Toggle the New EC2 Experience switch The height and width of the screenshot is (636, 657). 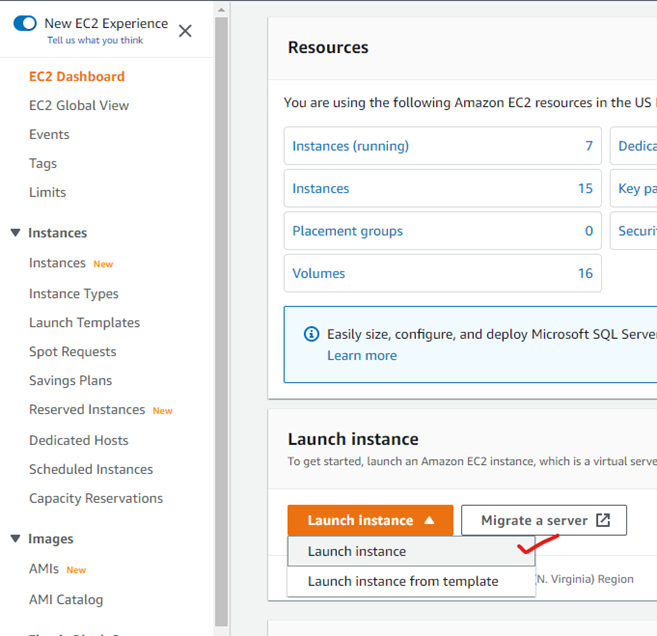pyautogui.click(x=25, y=23)
